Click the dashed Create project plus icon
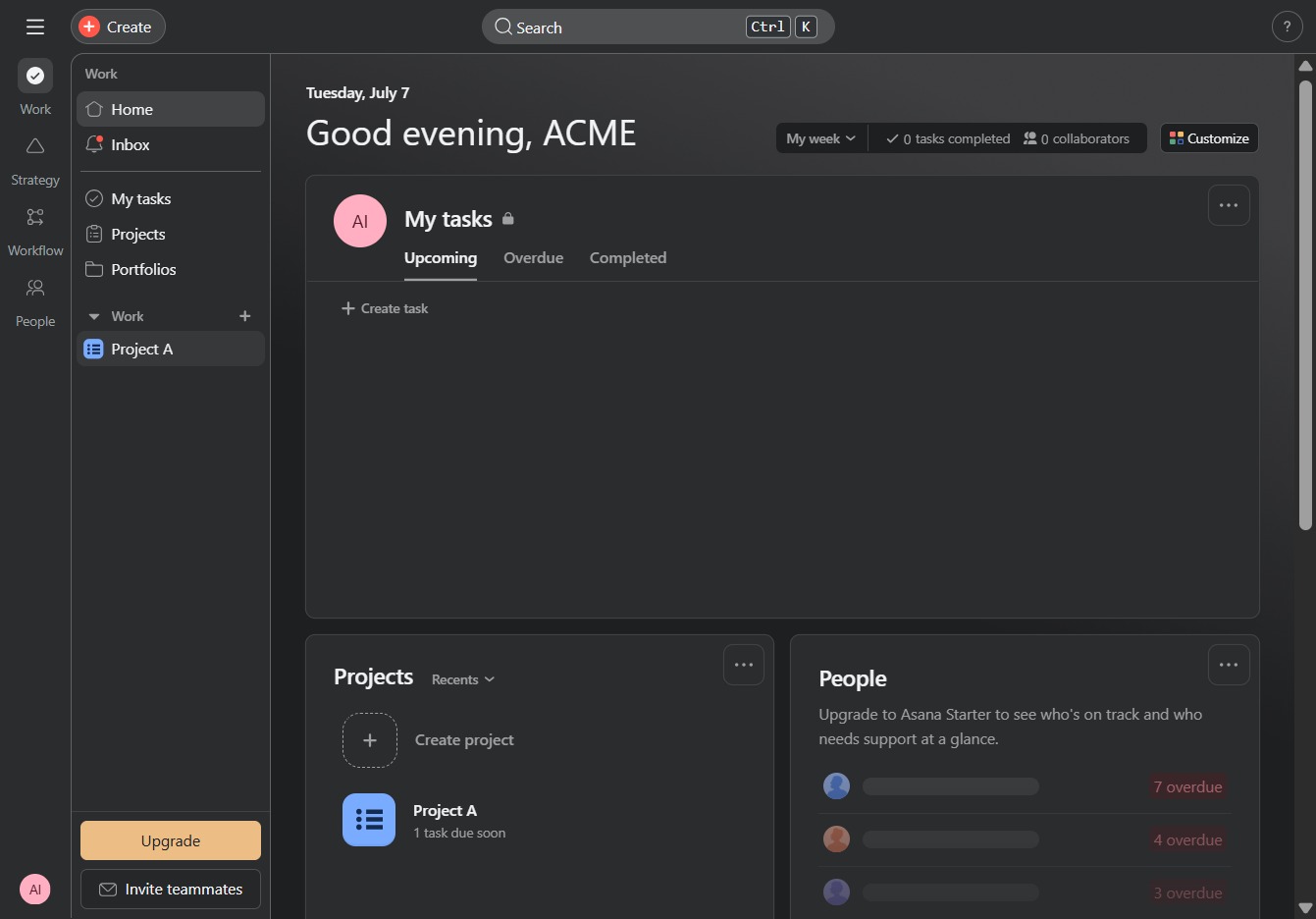Image resolution: width=1316 pixels, height=919 pixels. 370,740
